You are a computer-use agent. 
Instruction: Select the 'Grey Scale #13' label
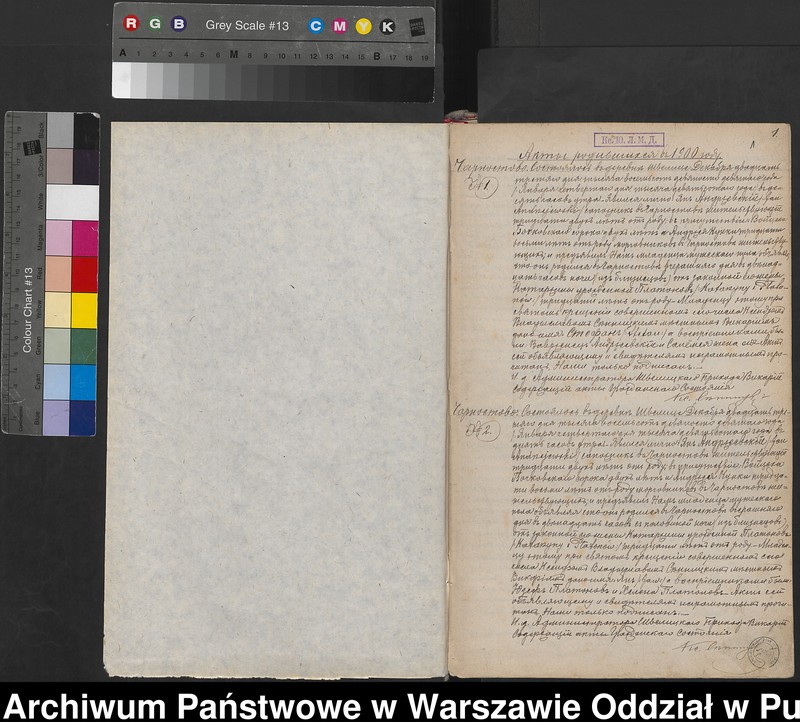[x=247, y=26]
